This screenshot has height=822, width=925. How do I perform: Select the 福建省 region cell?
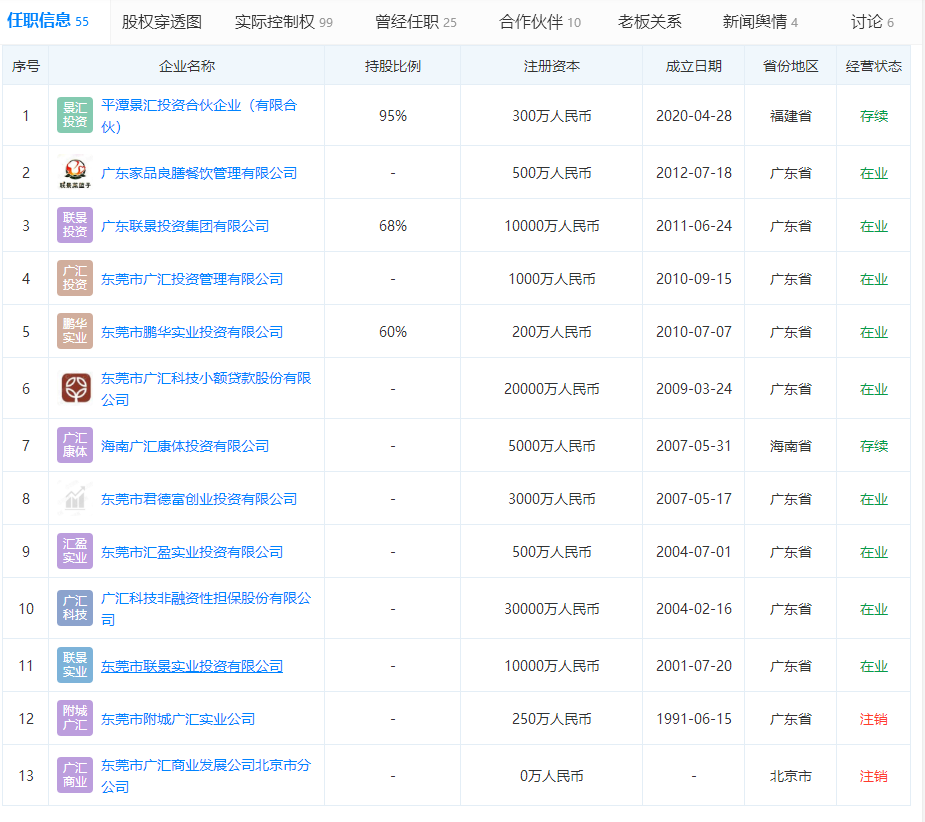pos(790,116)
